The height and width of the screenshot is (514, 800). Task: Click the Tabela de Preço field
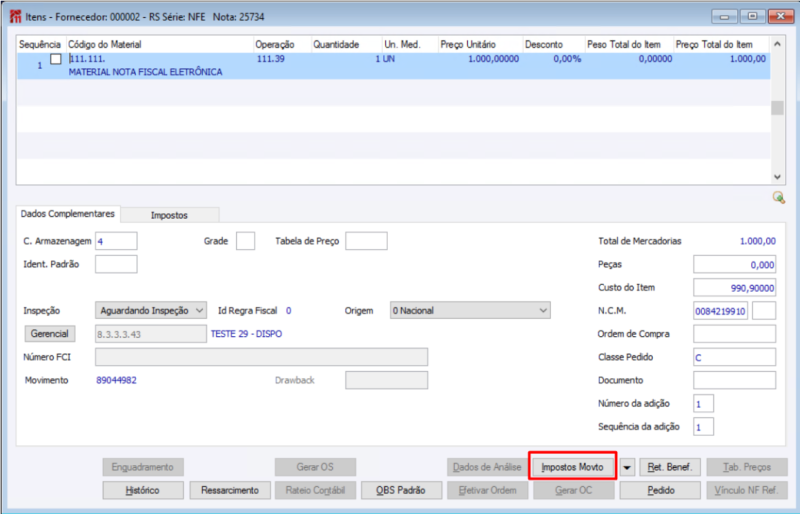pos(366,241)
